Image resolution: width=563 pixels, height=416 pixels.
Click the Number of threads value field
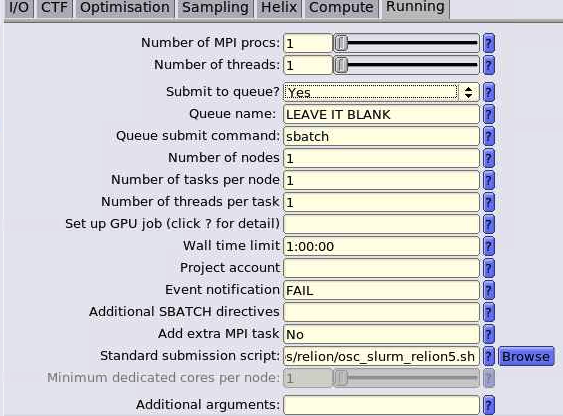(x=308, y=65)
